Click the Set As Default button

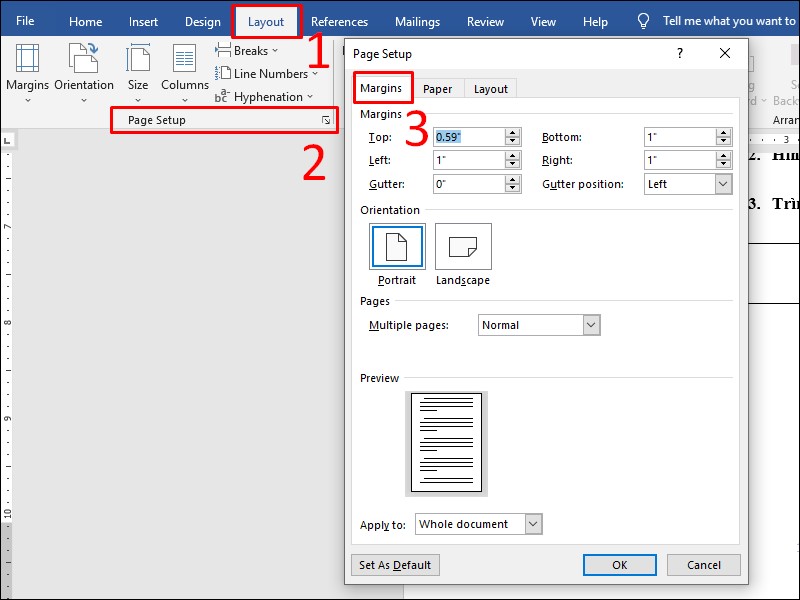(395, 565)
